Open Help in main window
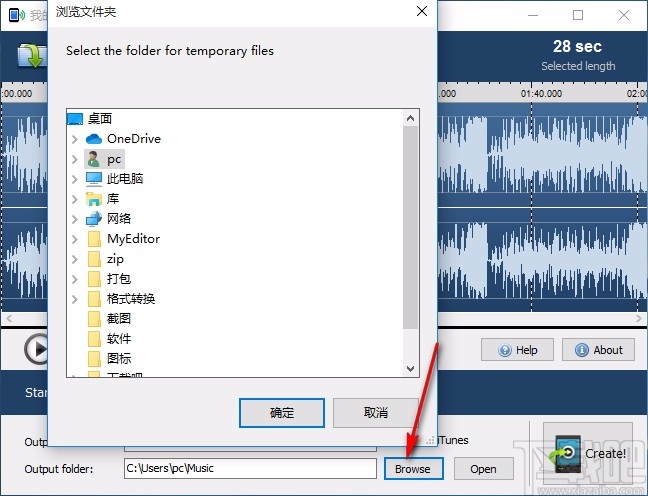The width and height of the screenshot is (648, 496). (517, 350)
